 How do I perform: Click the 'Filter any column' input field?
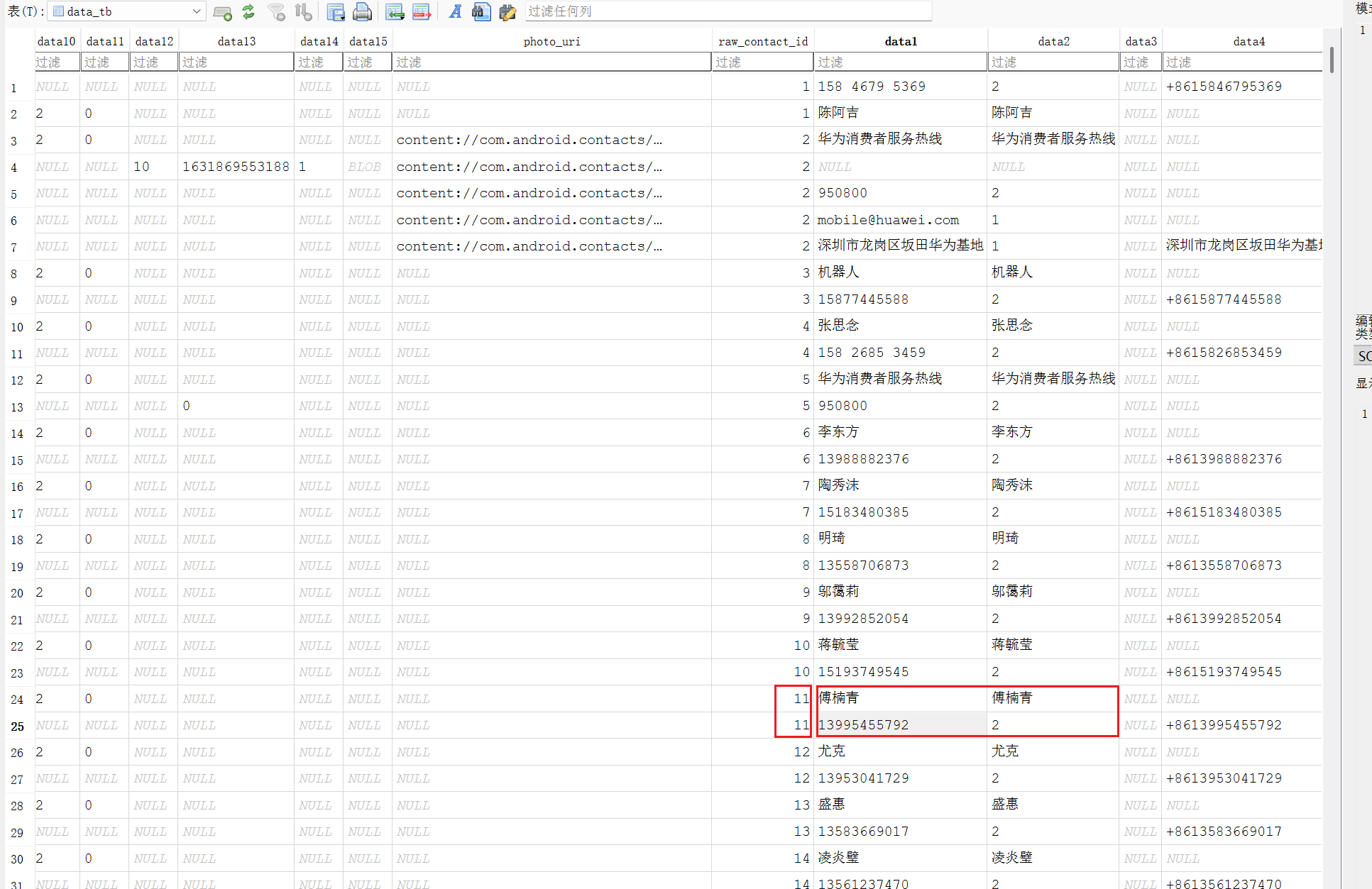(x=728, y=11)
